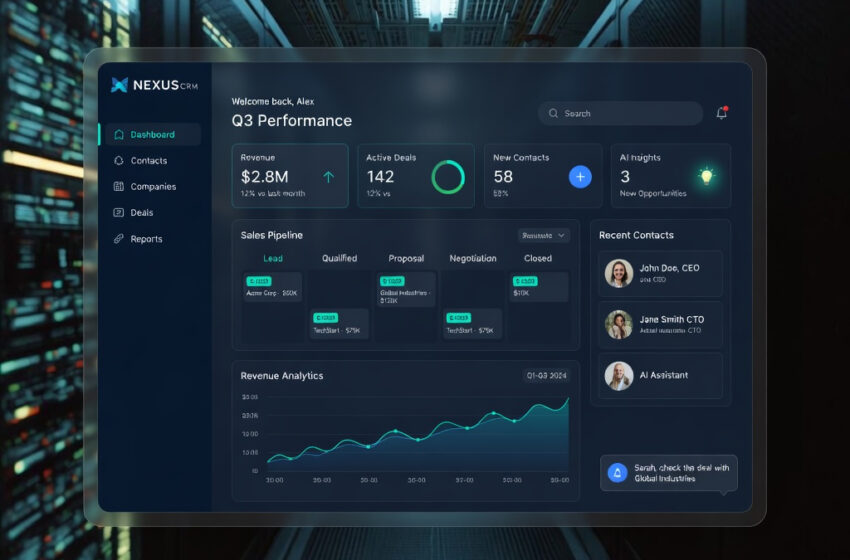This screenshot has width=850, height=560.
Task: Click the Companies building icon
Action: pyautogui.click(x=119, y=186)
